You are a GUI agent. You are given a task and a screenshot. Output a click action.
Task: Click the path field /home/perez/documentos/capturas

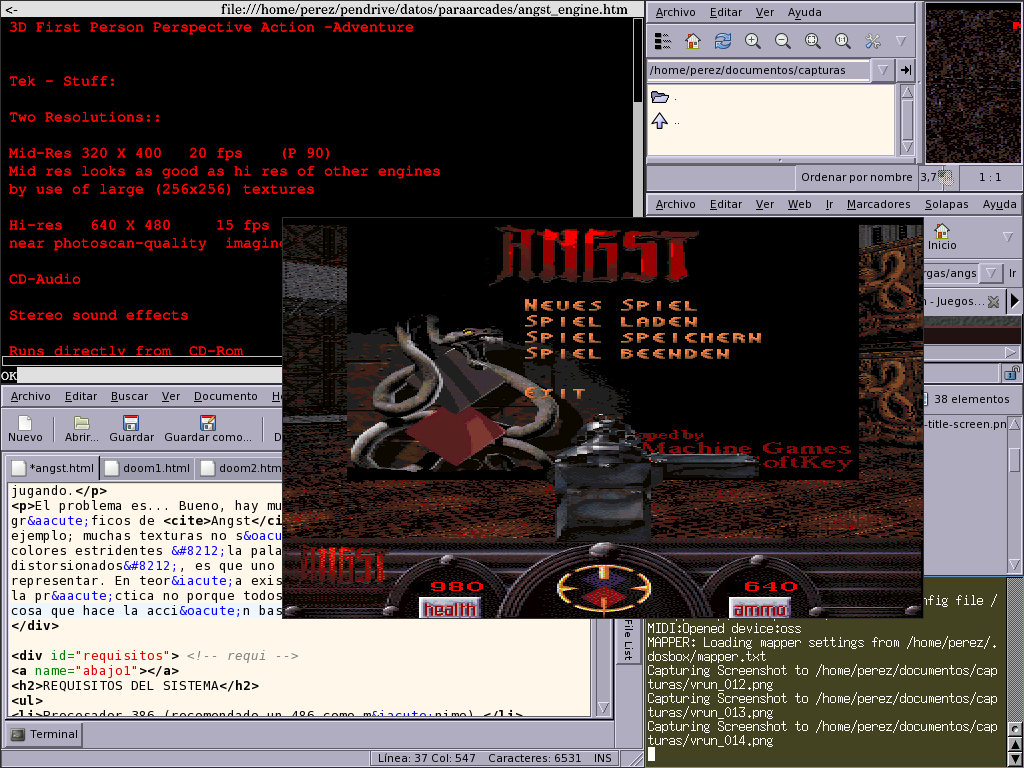[759, 70]
